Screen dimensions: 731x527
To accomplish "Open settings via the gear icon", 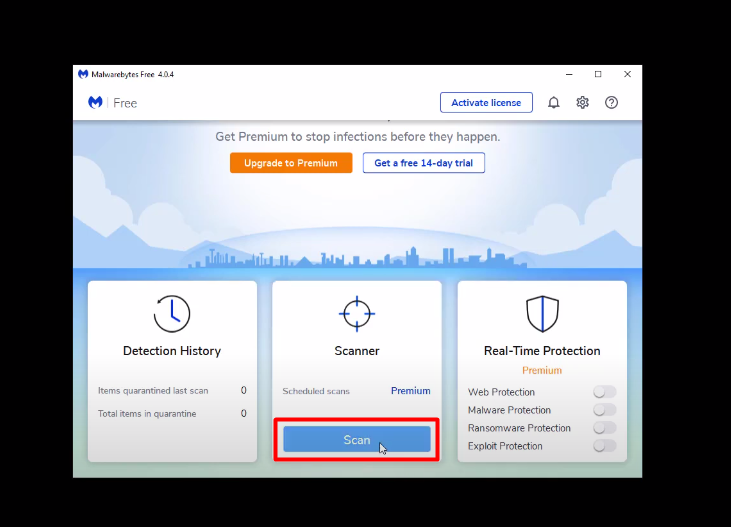I will coord(582,103).
